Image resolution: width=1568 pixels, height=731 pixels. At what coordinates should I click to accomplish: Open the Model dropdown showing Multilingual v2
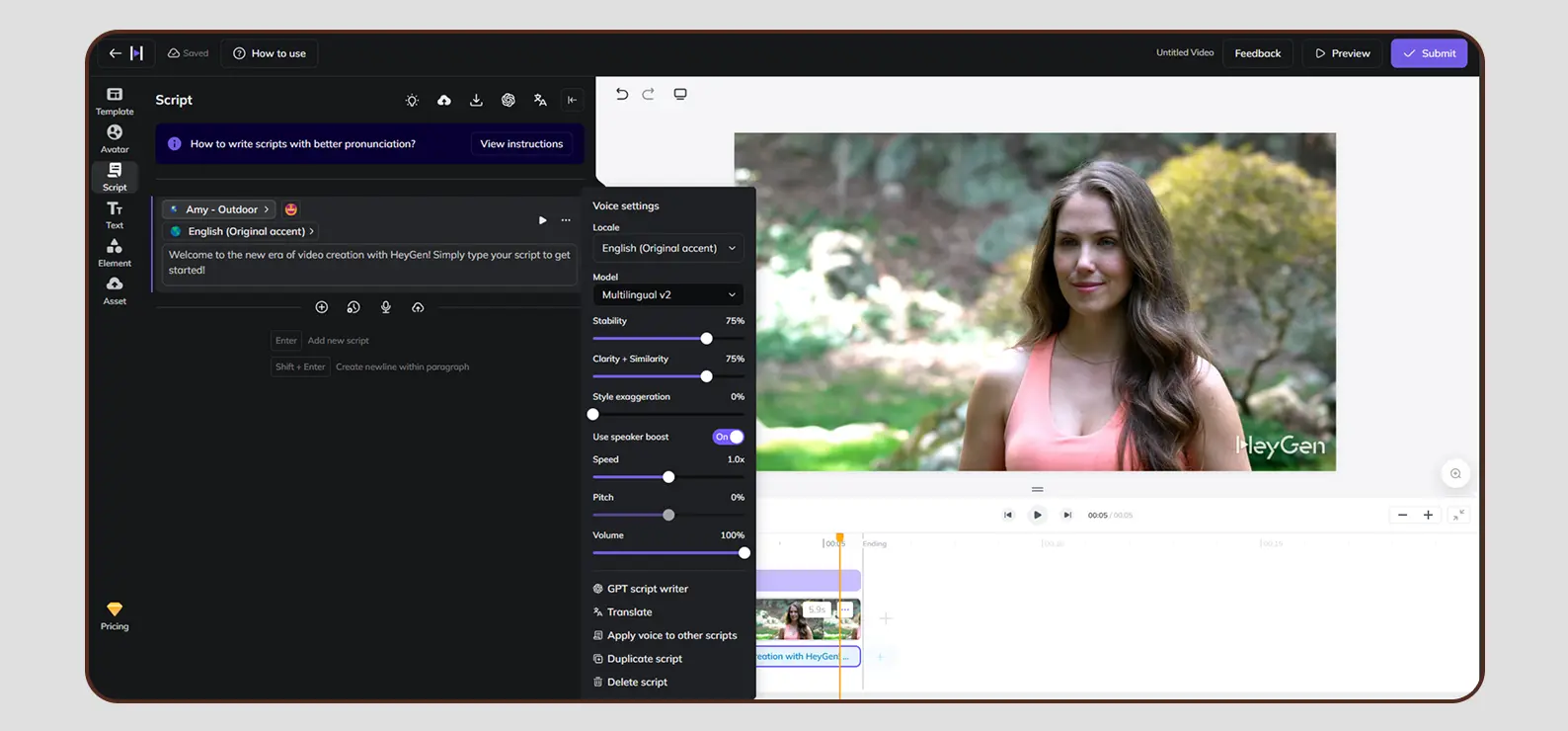(x=668, y=294)
